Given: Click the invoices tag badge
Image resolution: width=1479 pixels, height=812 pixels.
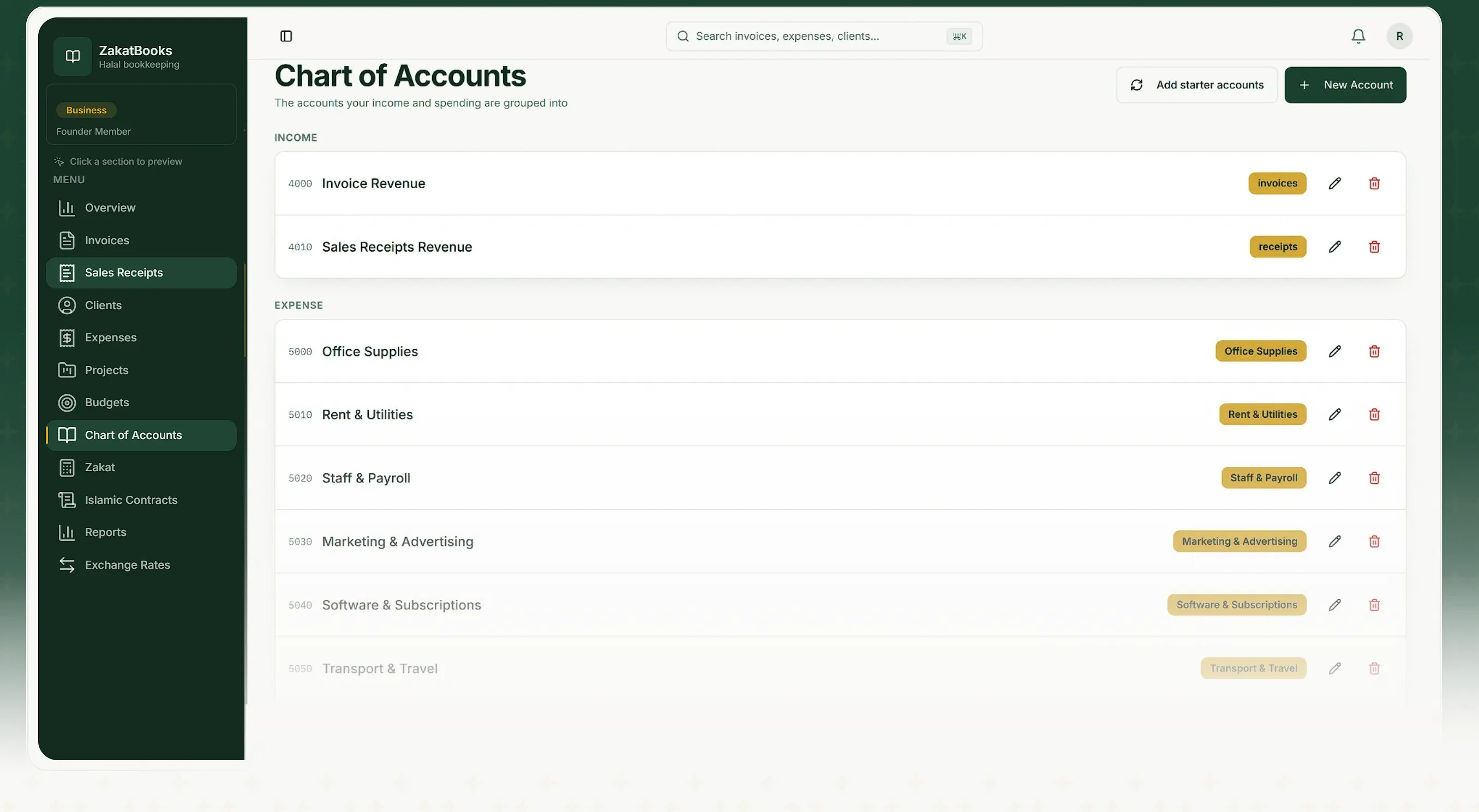Looking at the screenshot, I should click(x=1277, y=183).
